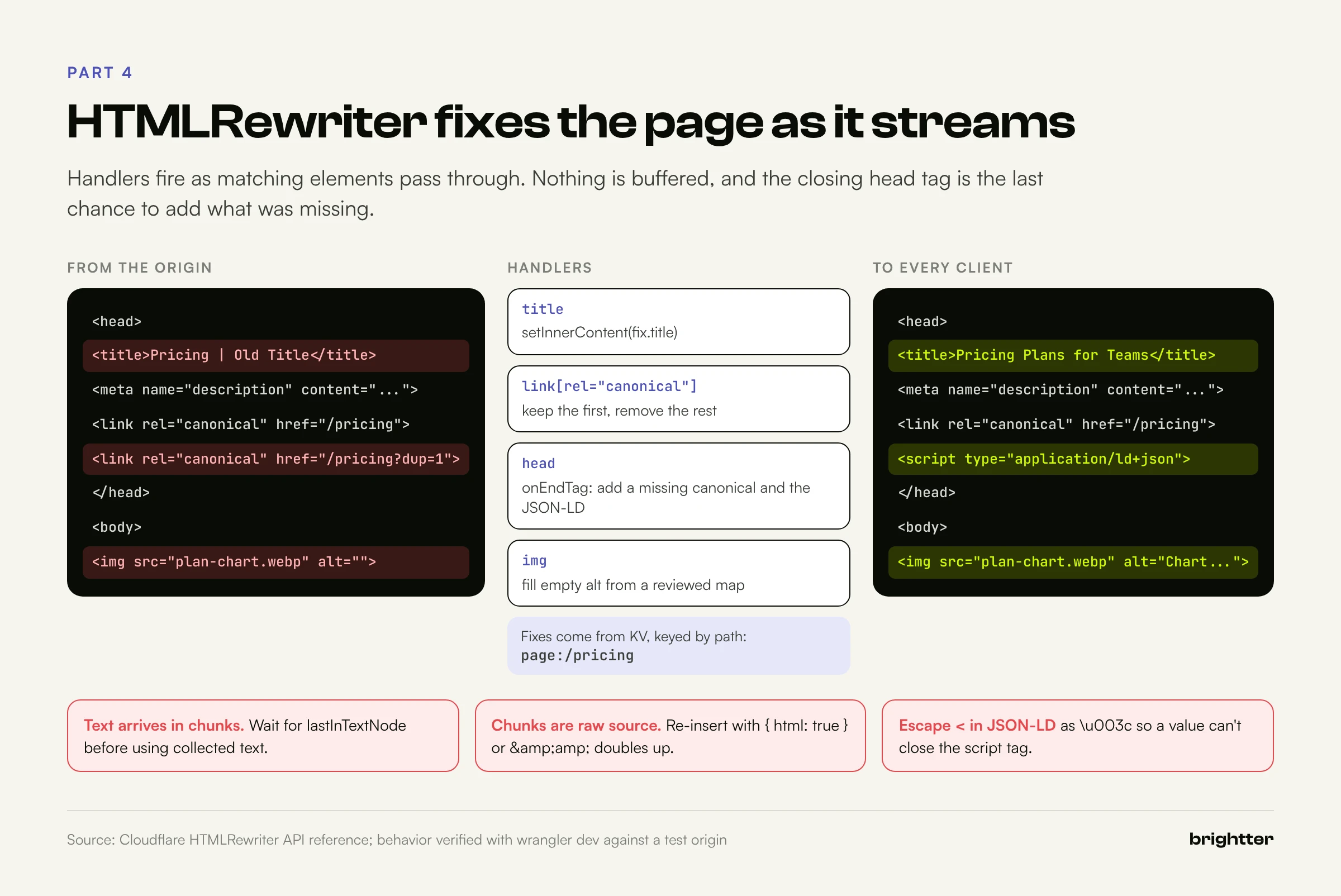The image size is (1341, 896).
Task: Open the 'title' handler card
Action: [x=678, y=322]
